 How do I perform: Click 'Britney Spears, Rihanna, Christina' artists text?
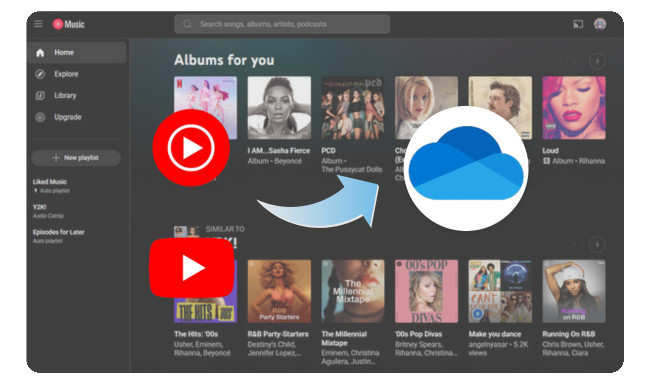click(426, 349)
